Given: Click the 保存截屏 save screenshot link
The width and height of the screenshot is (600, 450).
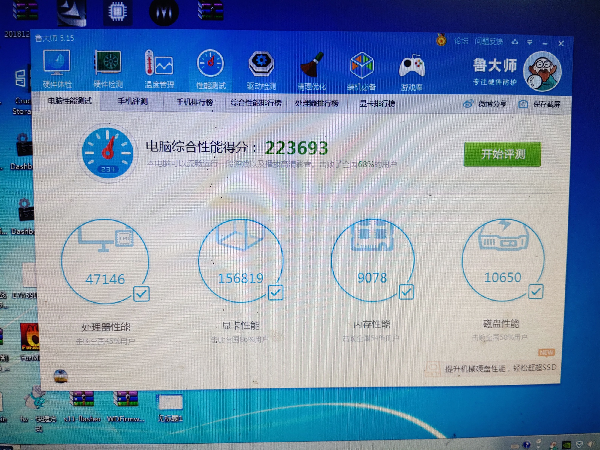Looking at the screenshot, I should tap(546, 104).
